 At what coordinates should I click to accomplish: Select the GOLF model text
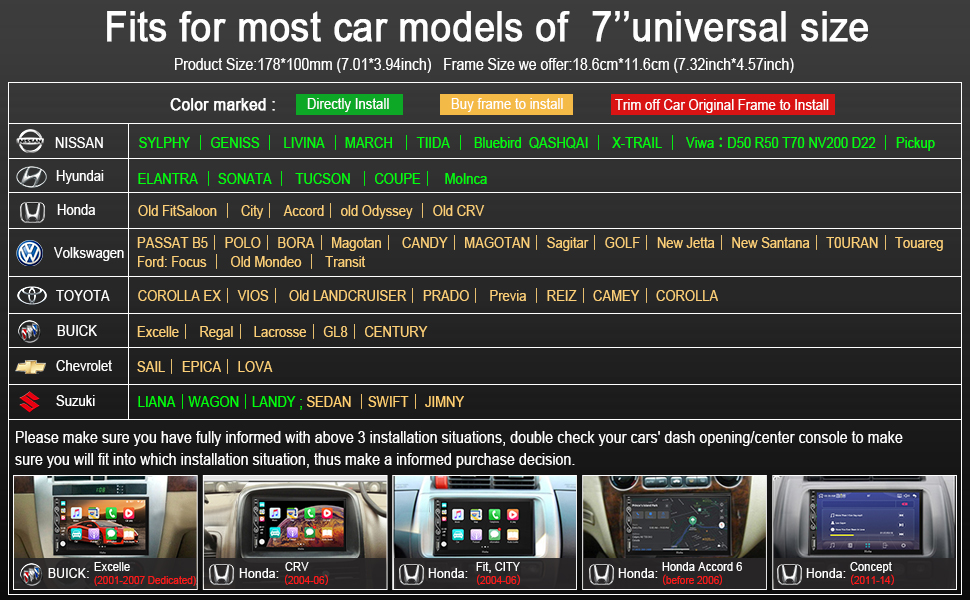(x=622, y=243)
